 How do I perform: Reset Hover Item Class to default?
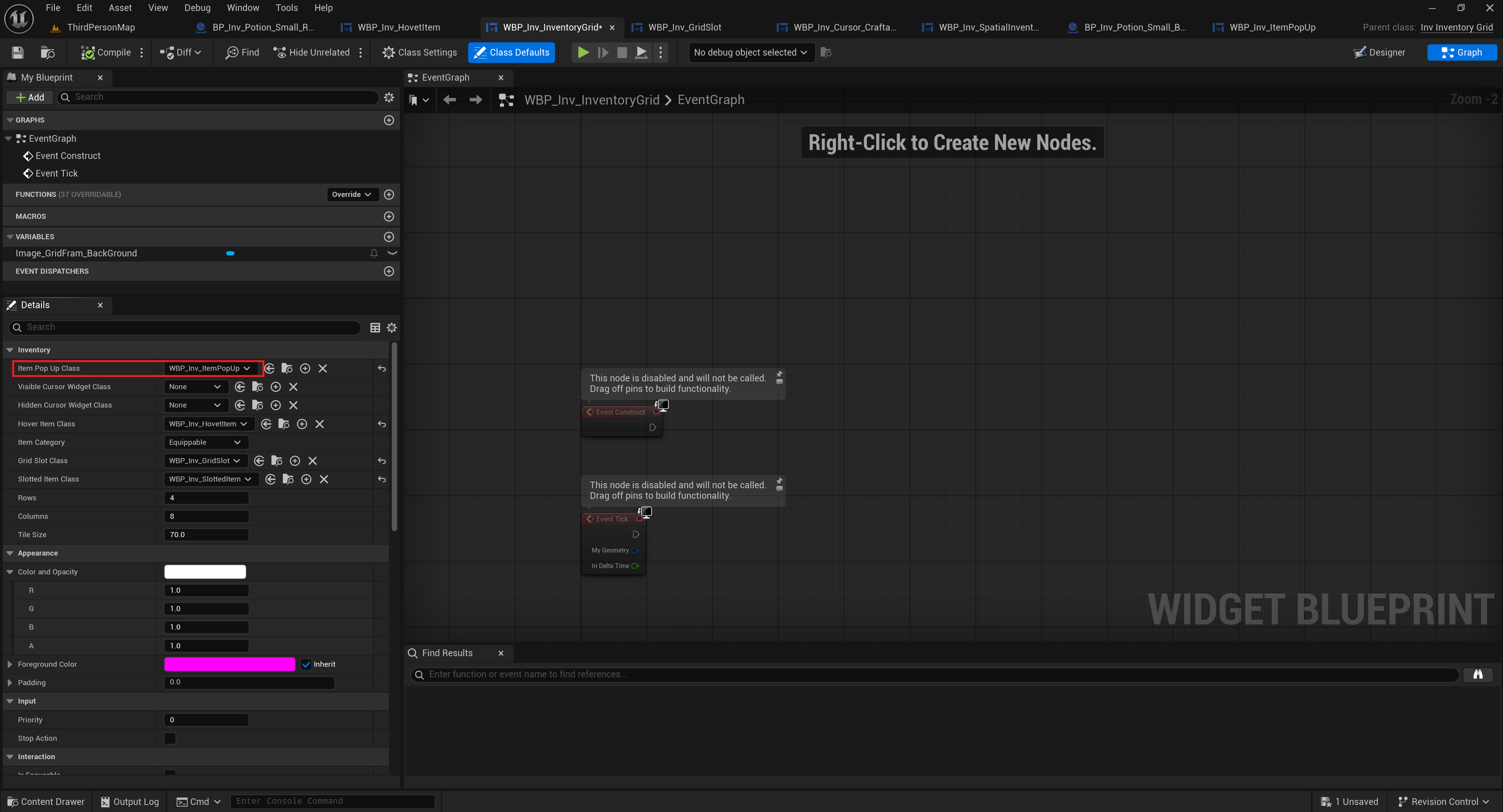pos(382,424)
